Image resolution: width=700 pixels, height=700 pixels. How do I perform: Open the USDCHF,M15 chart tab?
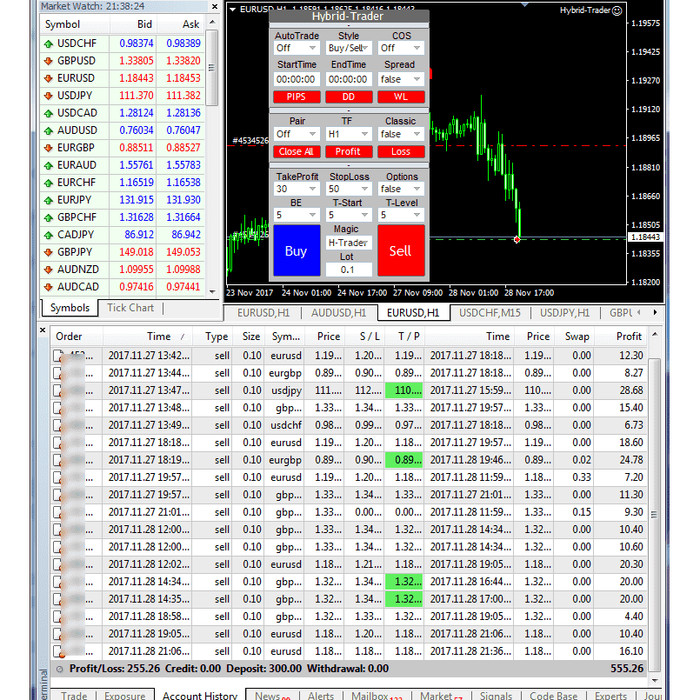click(x=489, y=313)
